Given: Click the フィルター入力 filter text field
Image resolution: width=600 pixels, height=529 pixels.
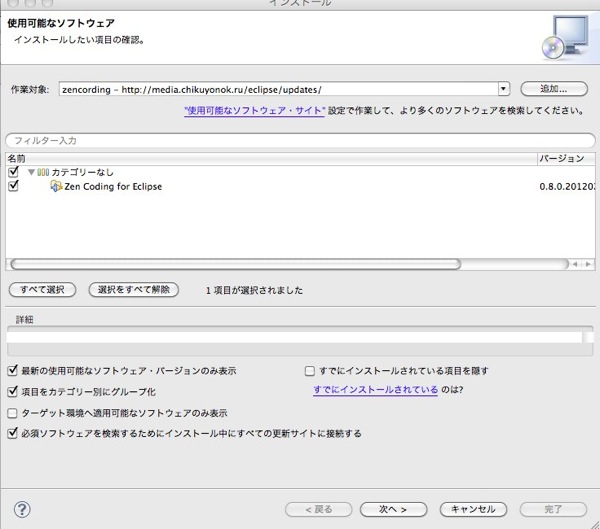Looking at the screenshot, I should (300, 141).
